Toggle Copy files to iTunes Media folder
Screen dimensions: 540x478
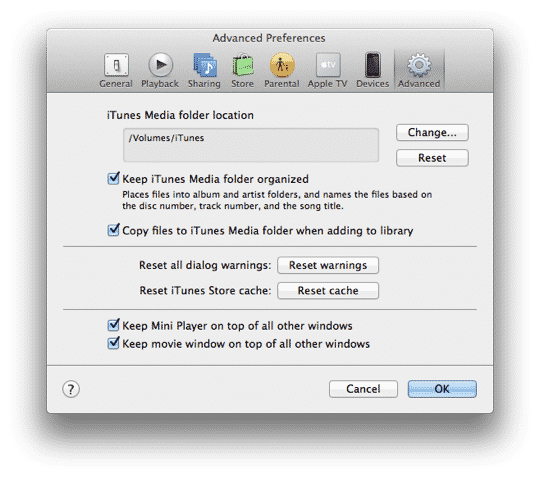tap(113, 230)
